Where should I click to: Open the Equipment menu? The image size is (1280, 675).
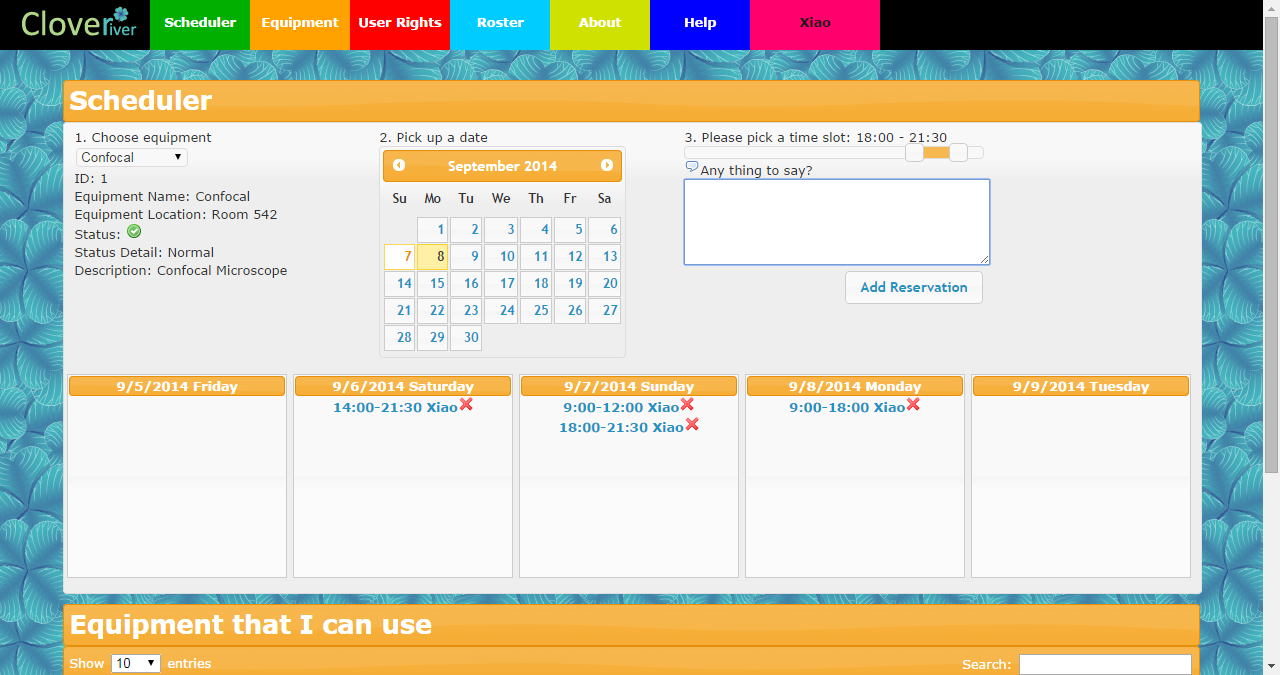299,22
